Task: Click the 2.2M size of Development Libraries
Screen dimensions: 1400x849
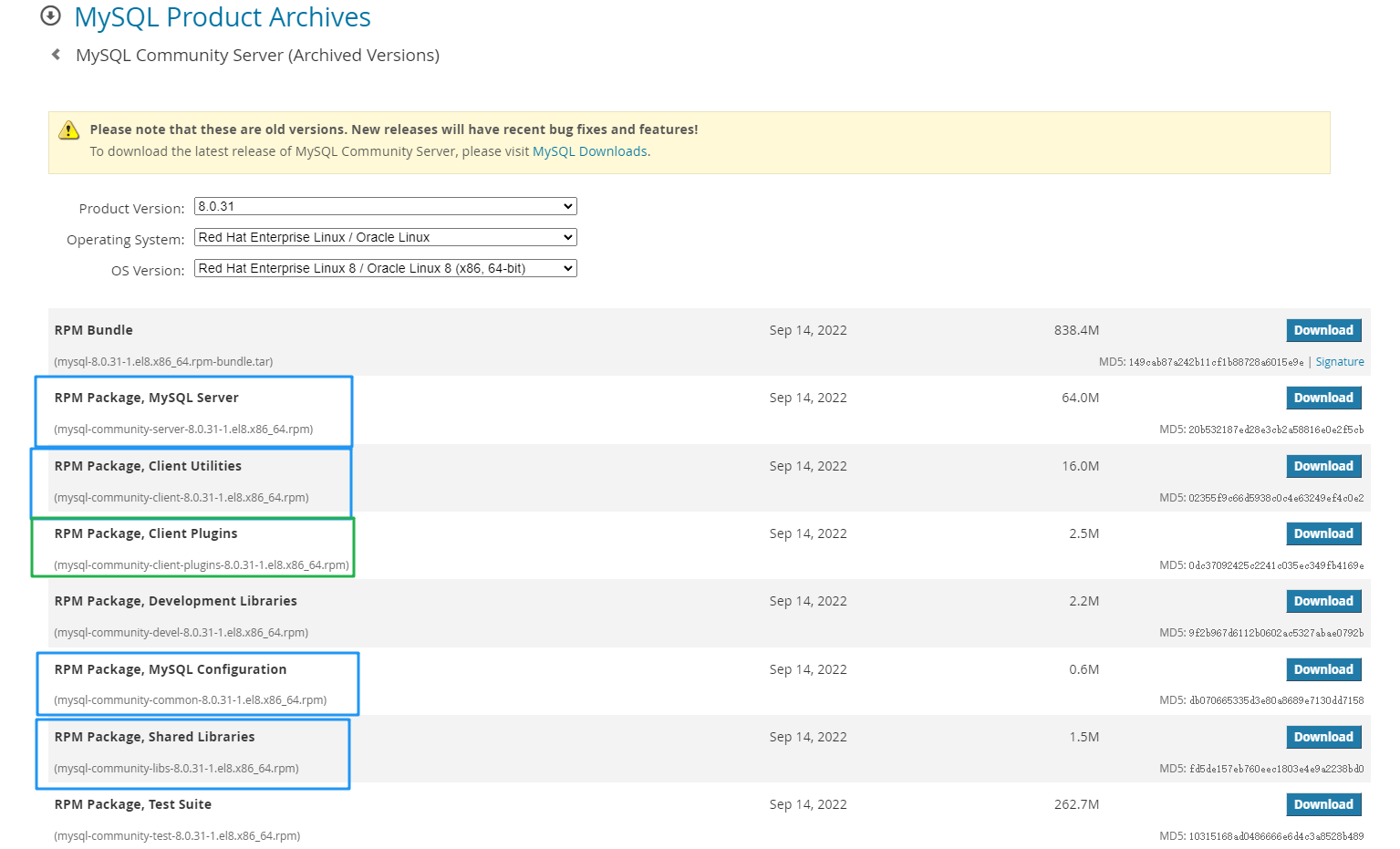Action: pos(1084,601)
